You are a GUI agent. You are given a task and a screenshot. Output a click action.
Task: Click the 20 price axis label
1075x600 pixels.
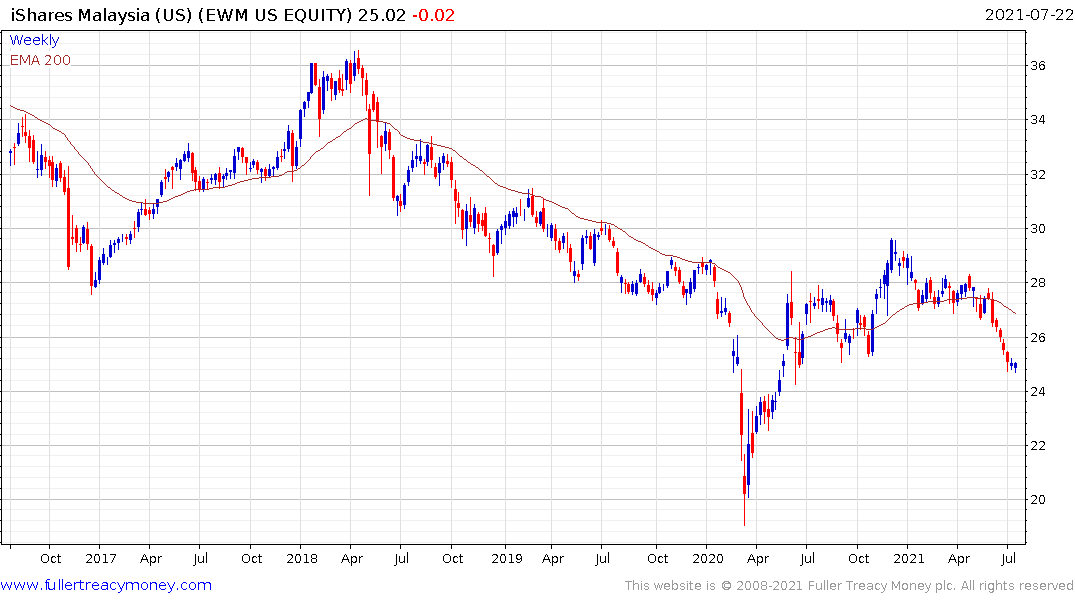point(1038,500)
